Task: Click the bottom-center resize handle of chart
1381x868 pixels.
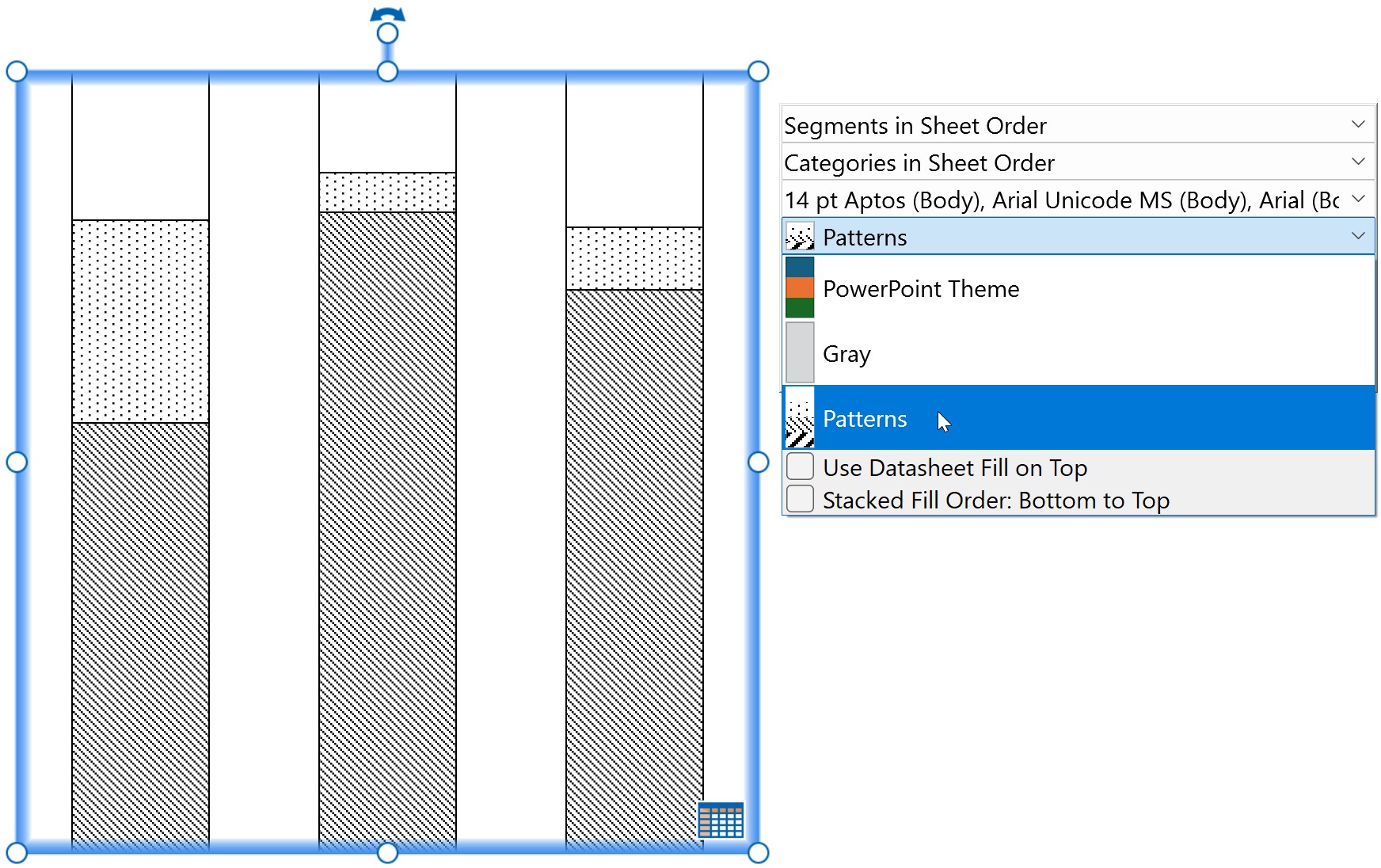Action: pos(387,852)
